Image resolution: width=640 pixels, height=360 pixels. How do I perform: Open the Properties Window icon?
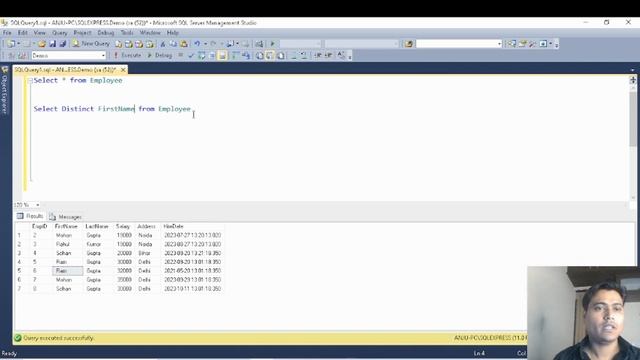coord(522,44)
